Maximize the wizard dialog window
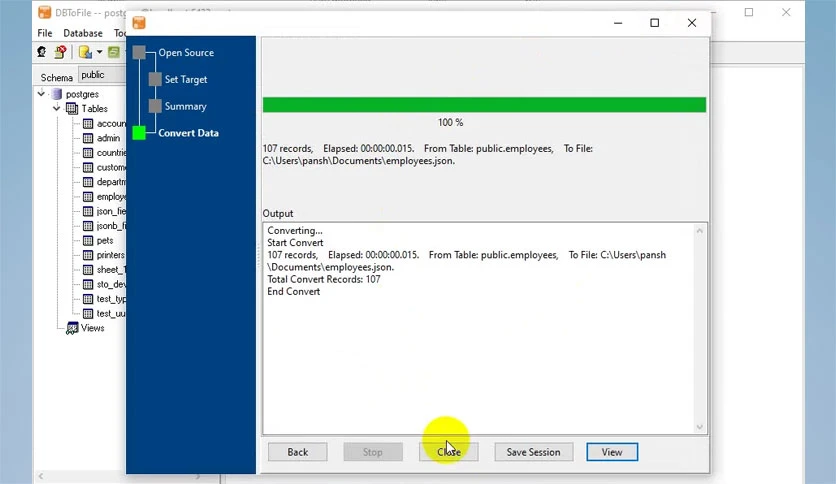Screen dimensions: 836x484 pyautogui.click(x=655, y=22)
